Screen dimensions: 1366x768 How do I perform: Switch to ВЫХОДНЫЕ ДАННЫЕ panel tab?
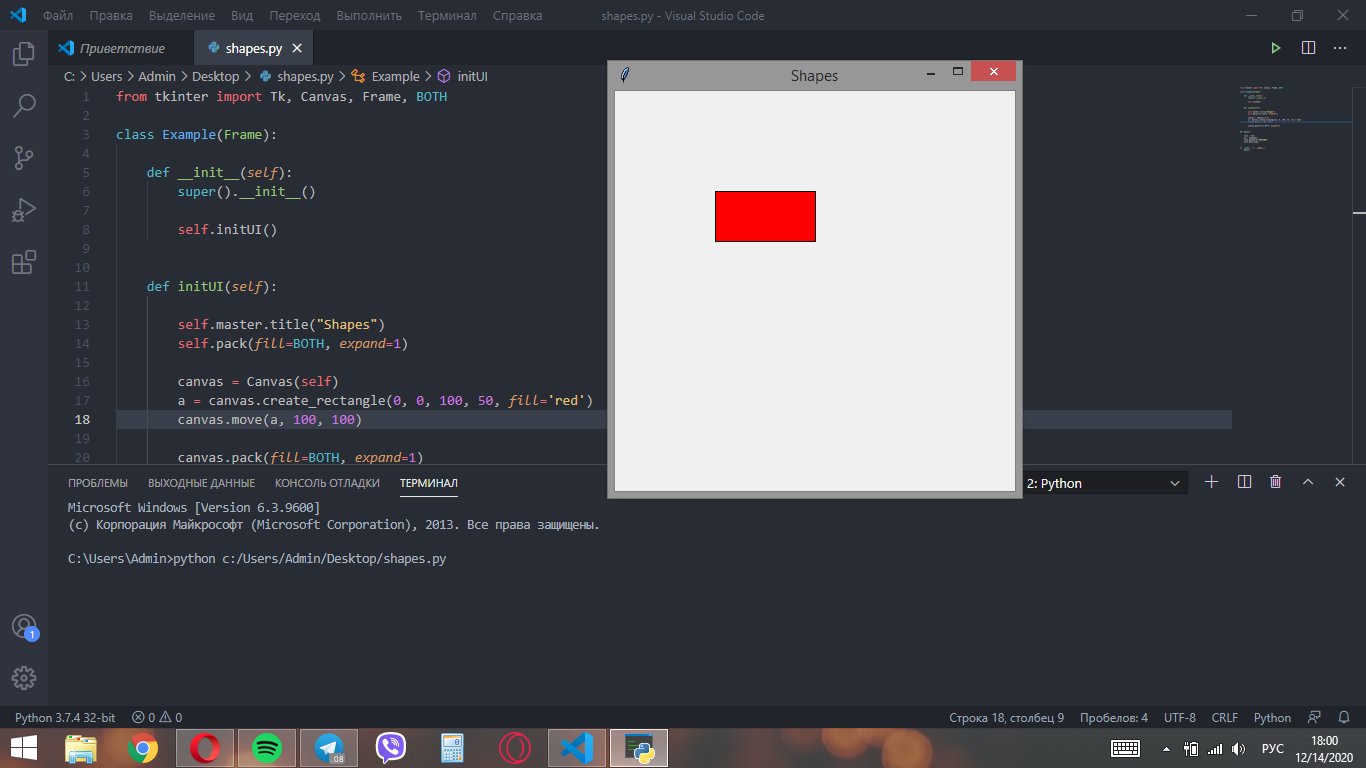tap(202, 483)
